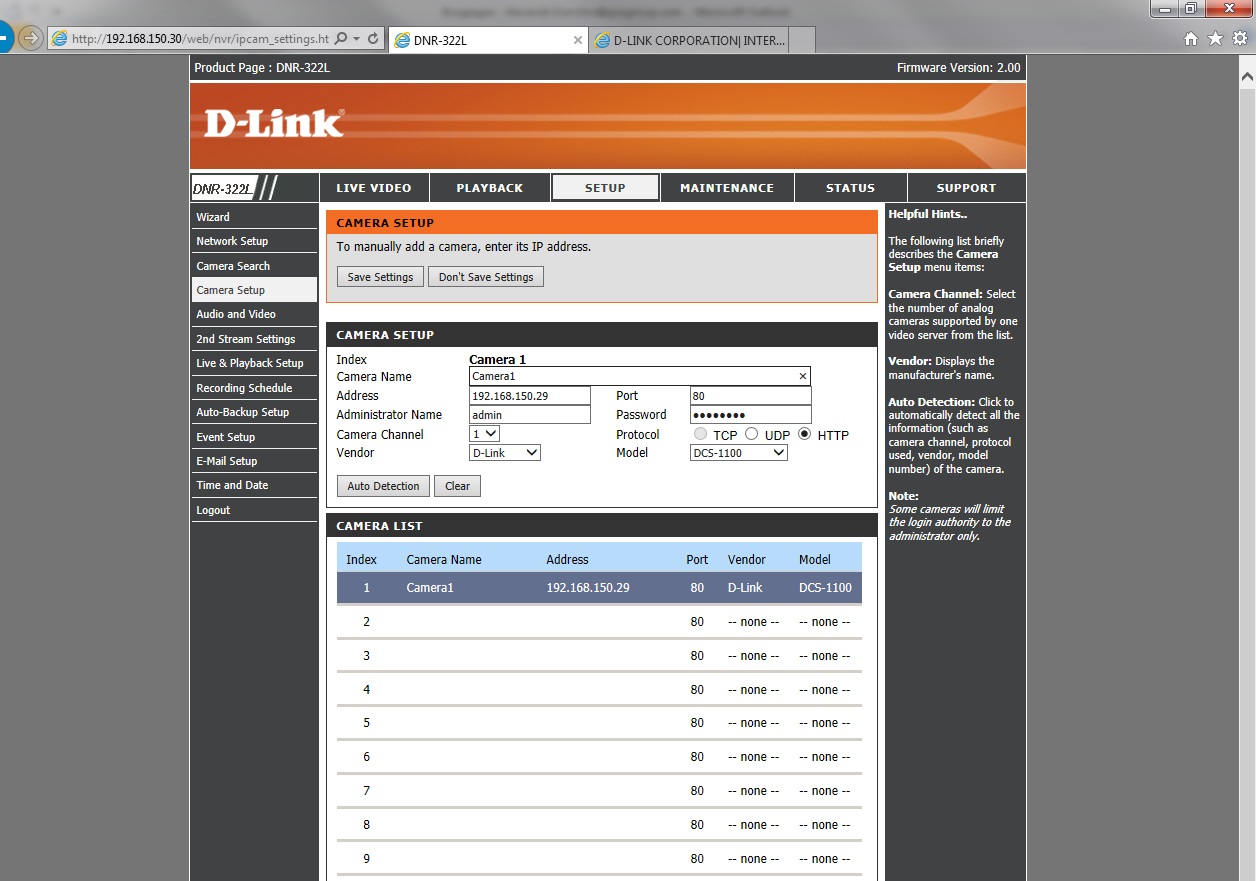Click the browser Home icon

pyautogui.click(x=1190, y=39)
